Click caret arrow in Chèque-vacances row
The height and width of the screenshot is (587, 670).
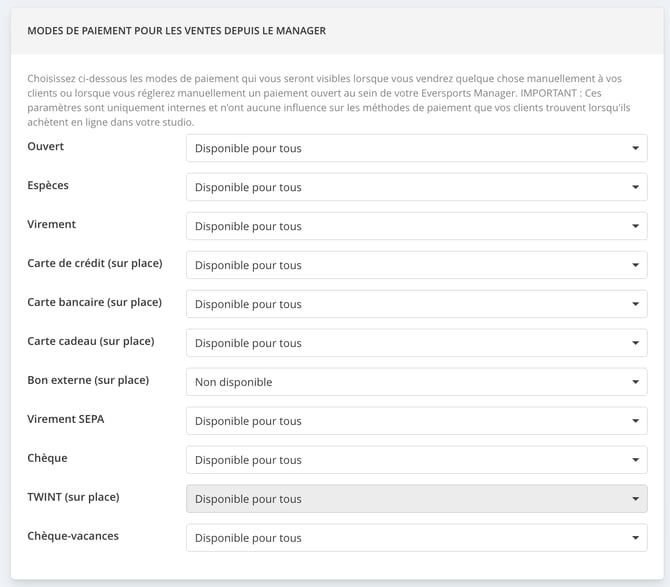[x=635, y=537]
